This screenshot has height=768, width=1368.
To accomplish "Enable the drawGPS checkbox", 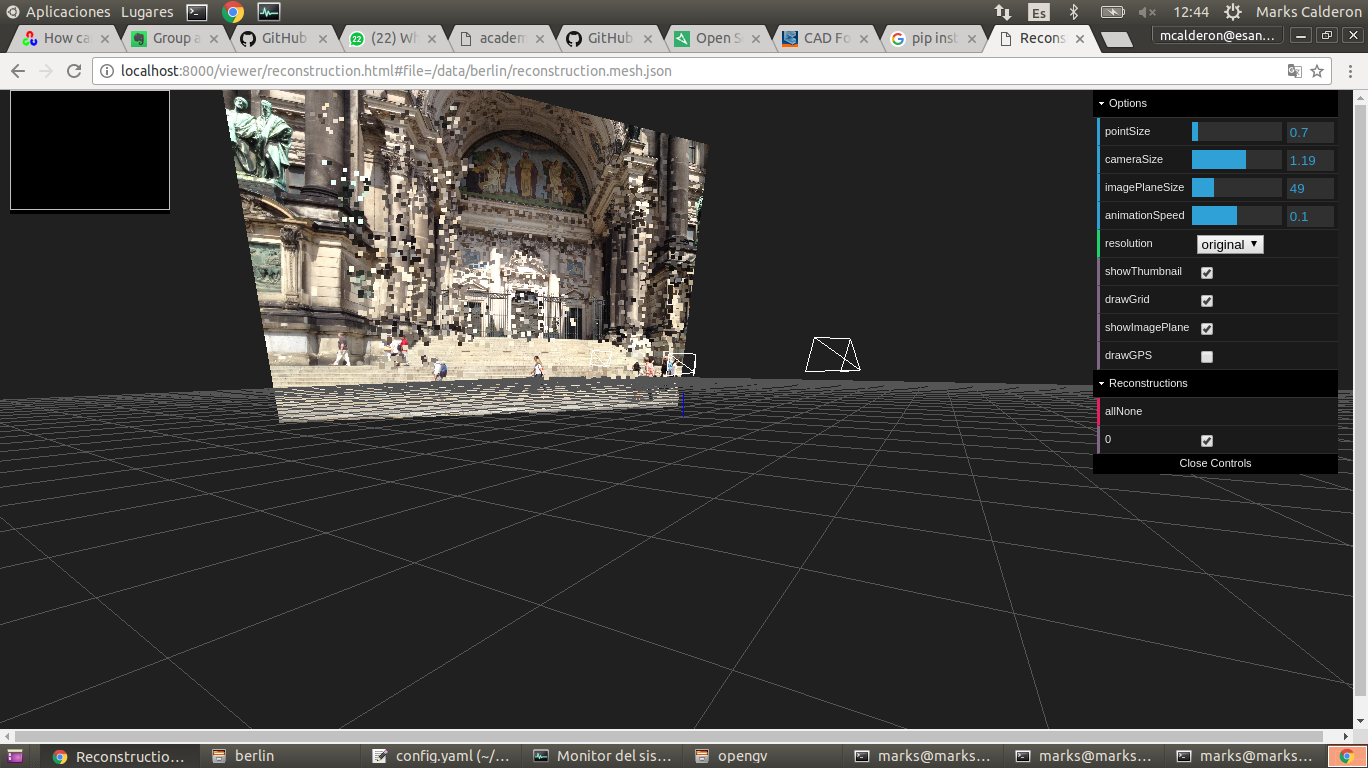I will pos(1207,356).
